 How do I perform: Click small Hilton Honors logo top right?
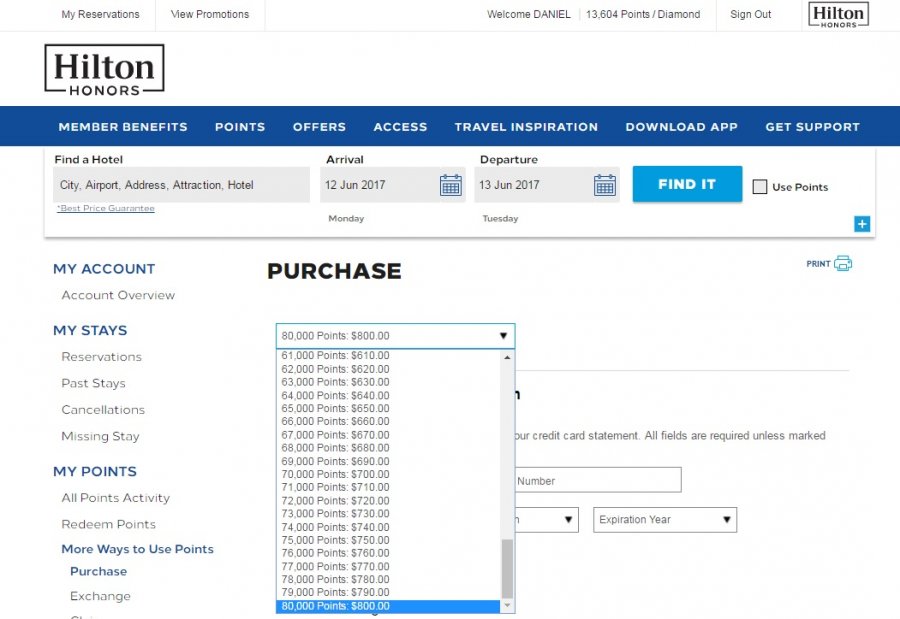[838, 15]
